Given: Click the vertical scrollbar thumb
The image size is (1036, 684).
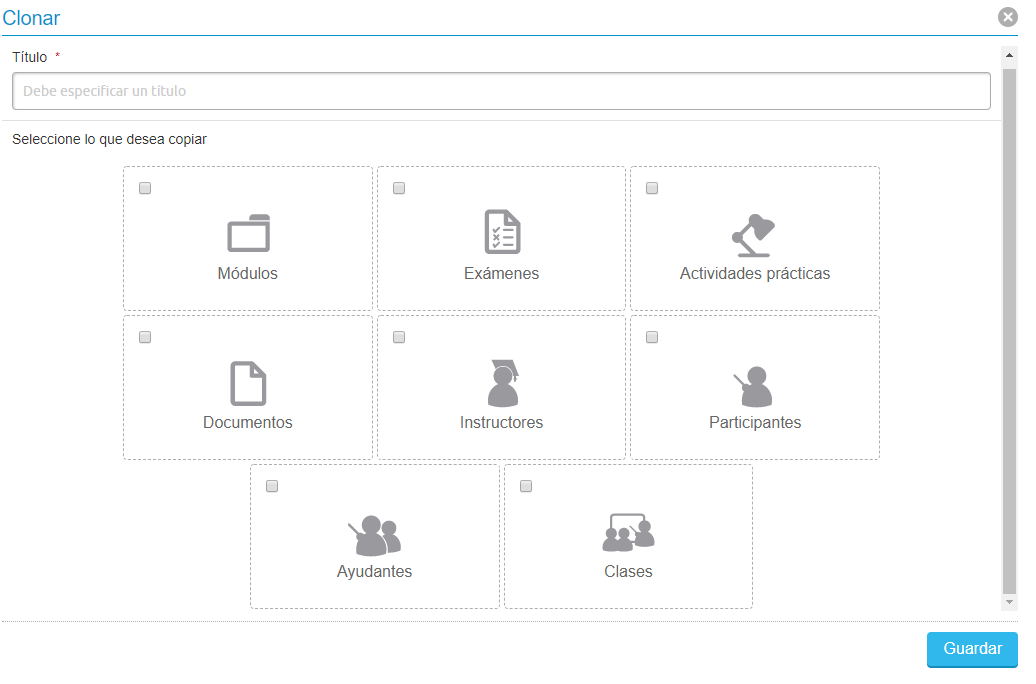Looking at the screenshot, I should coord(1009,330).
